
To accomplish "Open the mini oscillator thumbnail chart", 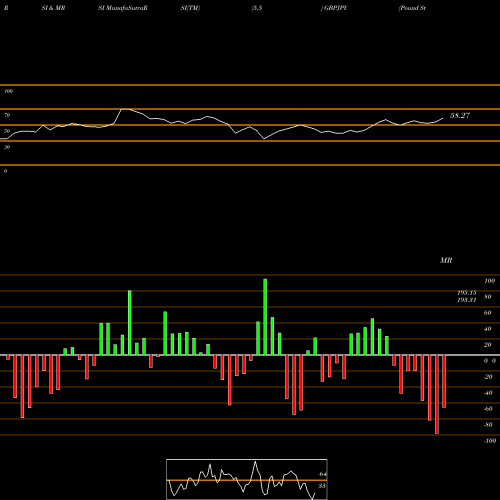I will tap(247, 479).
